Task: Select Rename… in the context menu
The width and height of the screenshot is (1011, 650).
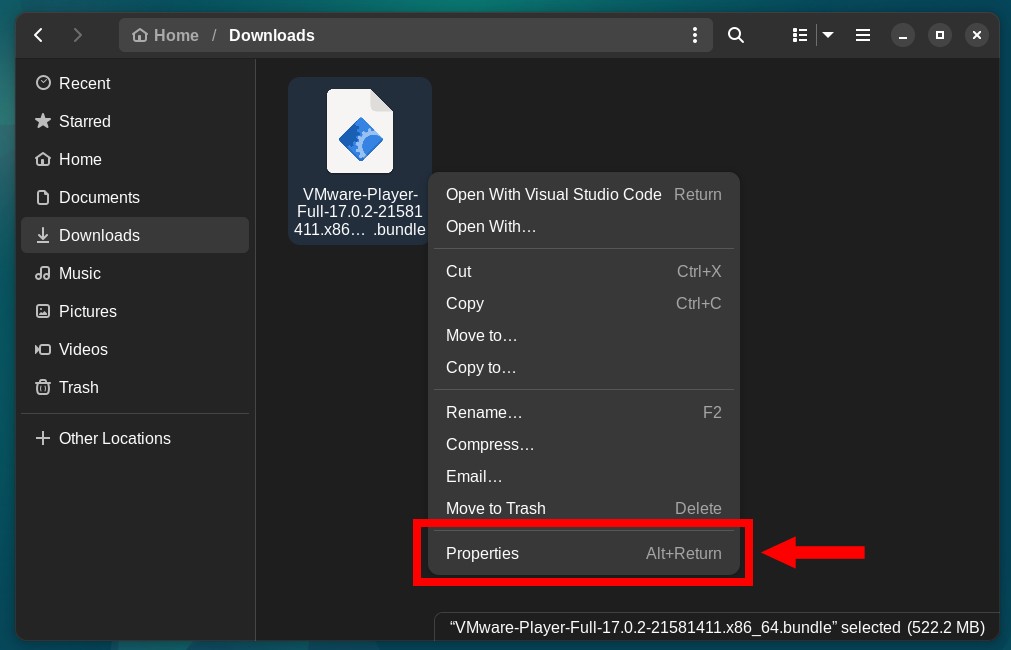Action: [x=584, y=413]
